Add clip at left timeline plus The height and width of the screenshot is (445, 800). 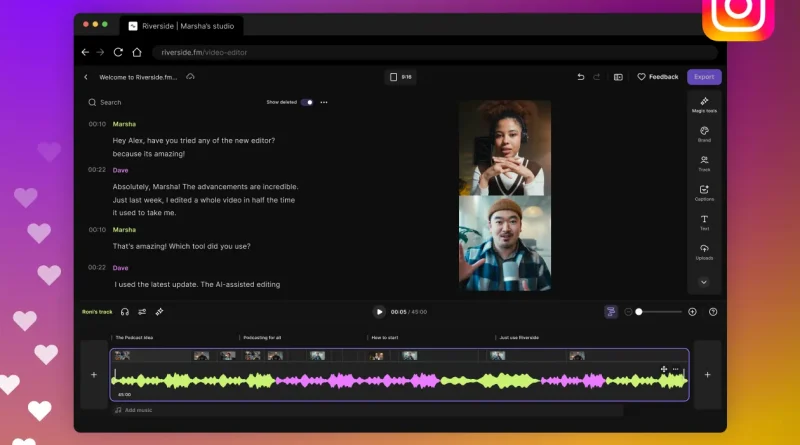tap(94, 375)
